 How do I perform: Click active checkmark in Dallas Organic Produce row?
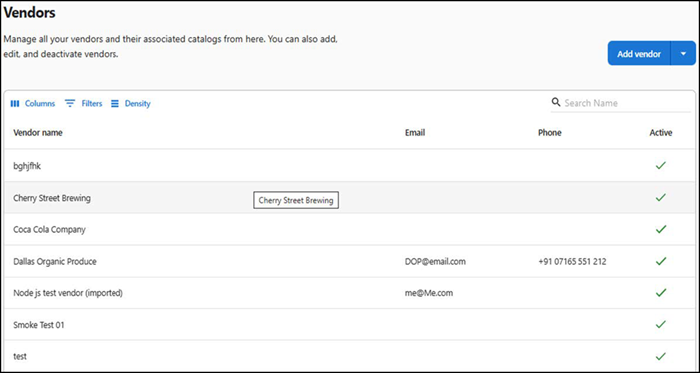click(x=660, y=261)
